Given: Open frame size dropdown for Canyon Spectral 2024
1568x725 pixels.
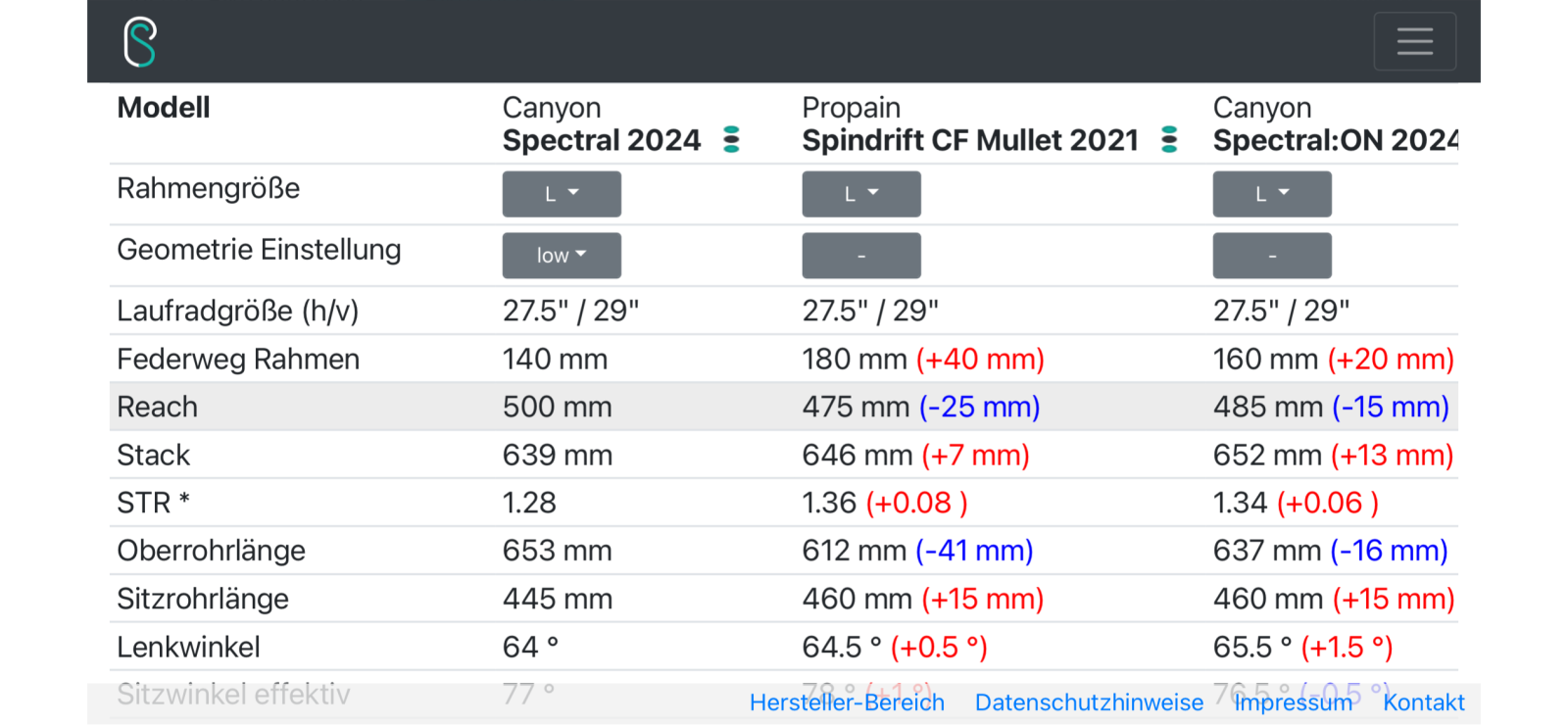Looking at the screenshot, I should (x=562, y=194).
